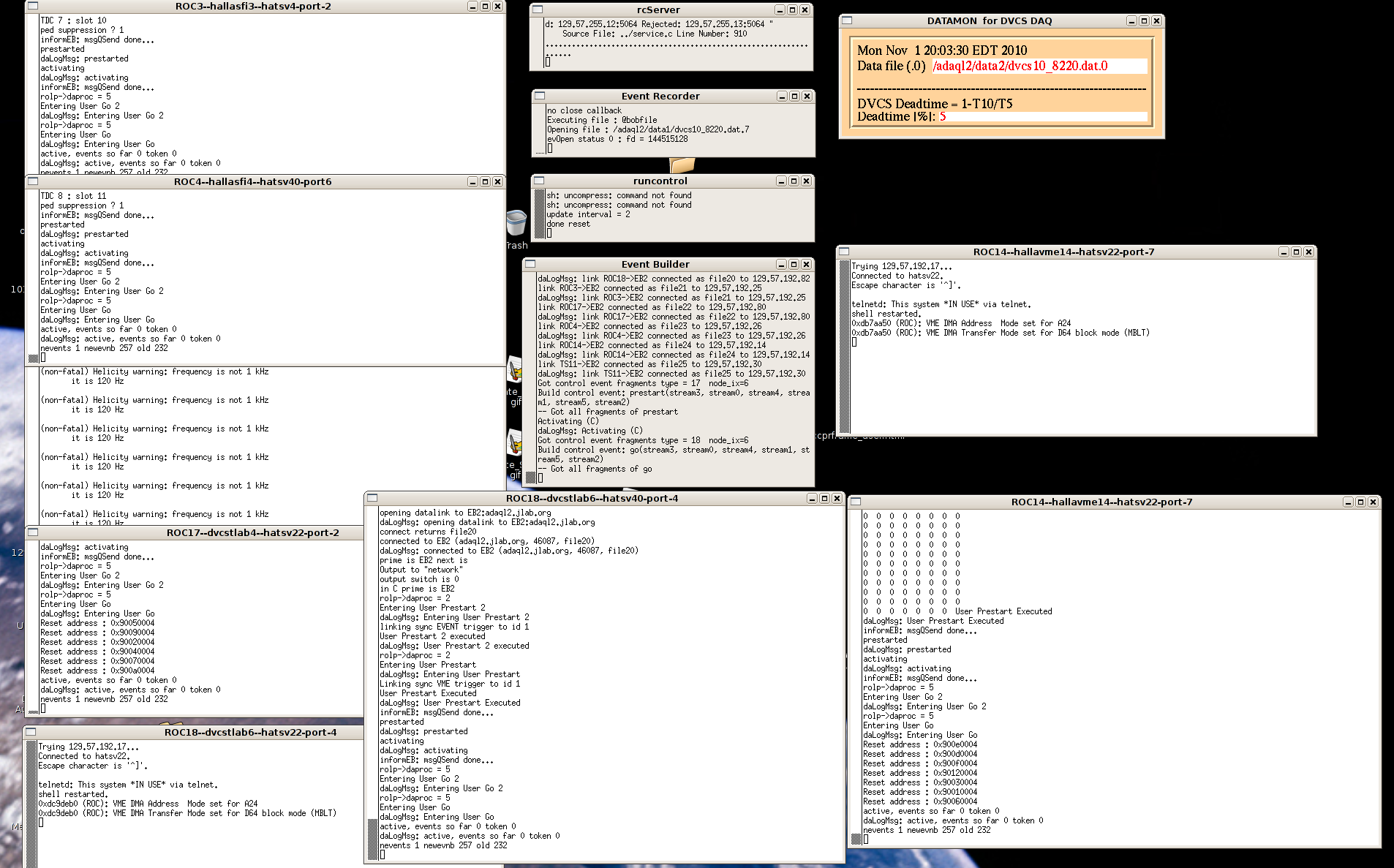Viewport: 1394px width, 868px height.
Task: Maximize the Event Recorder window
Action: coord(794,97)
